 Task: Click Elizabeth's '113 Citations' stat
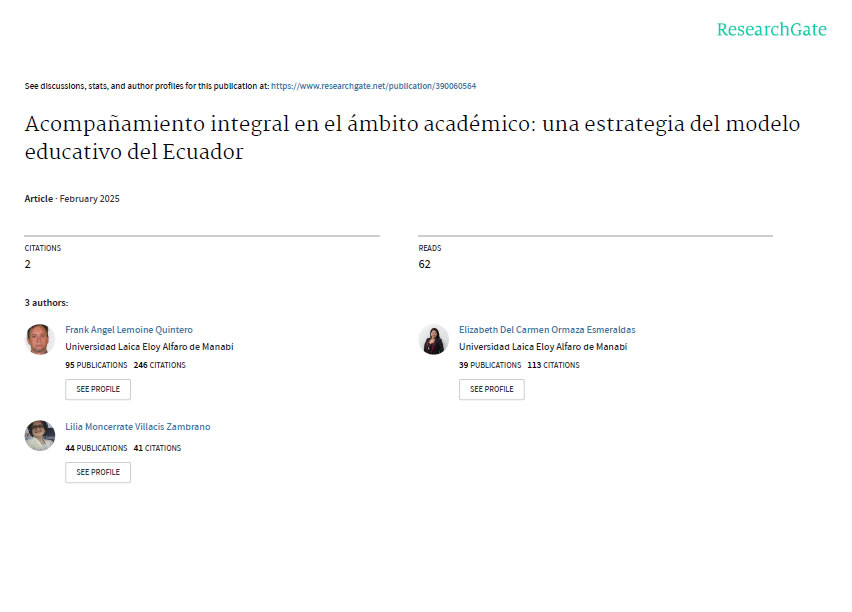pyautogui.click(x=553, y=365)
